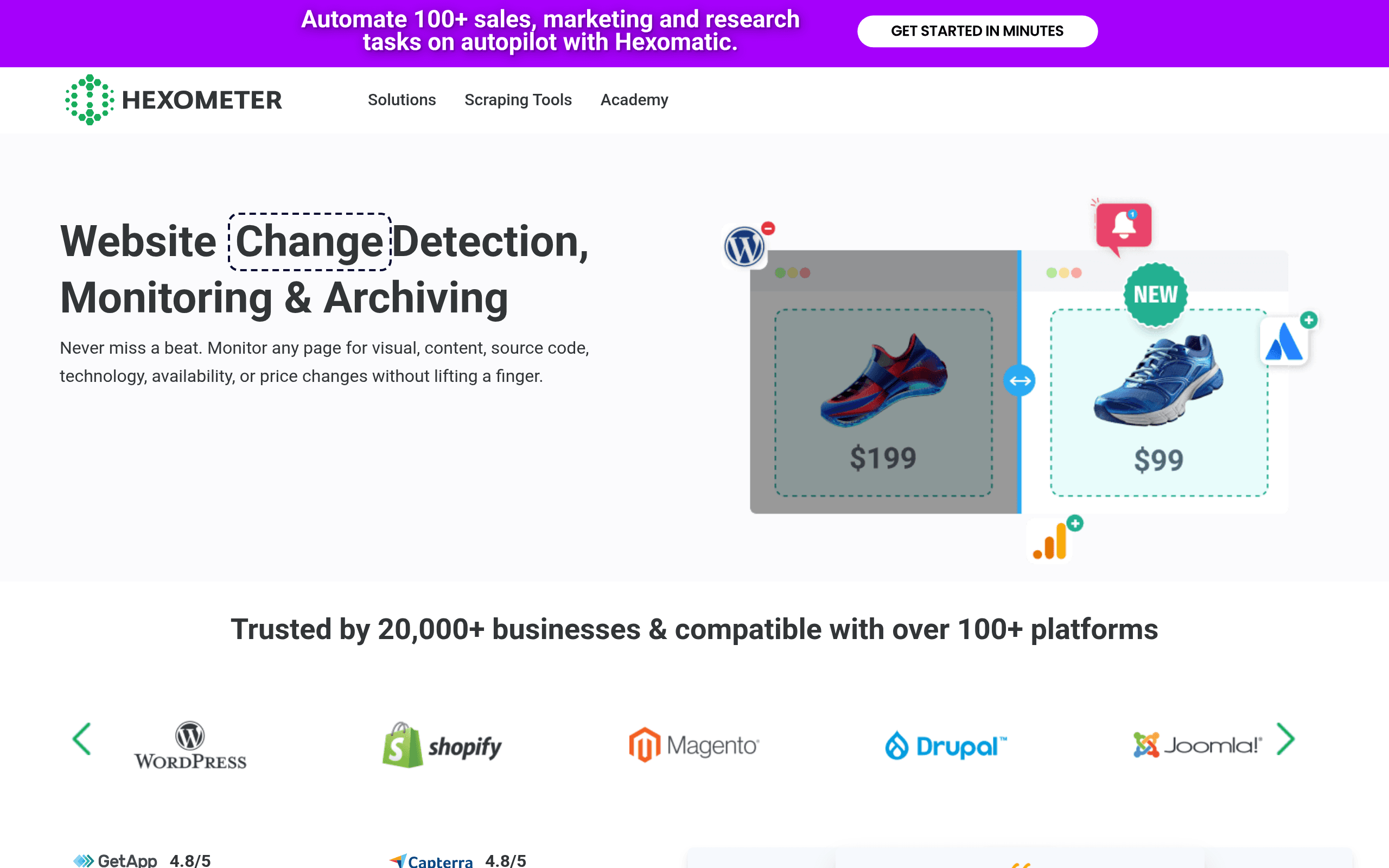This screenshot has width=1389, height=868.
Task: Click the red notification bell icon
Action: [x=1123, y=226]
